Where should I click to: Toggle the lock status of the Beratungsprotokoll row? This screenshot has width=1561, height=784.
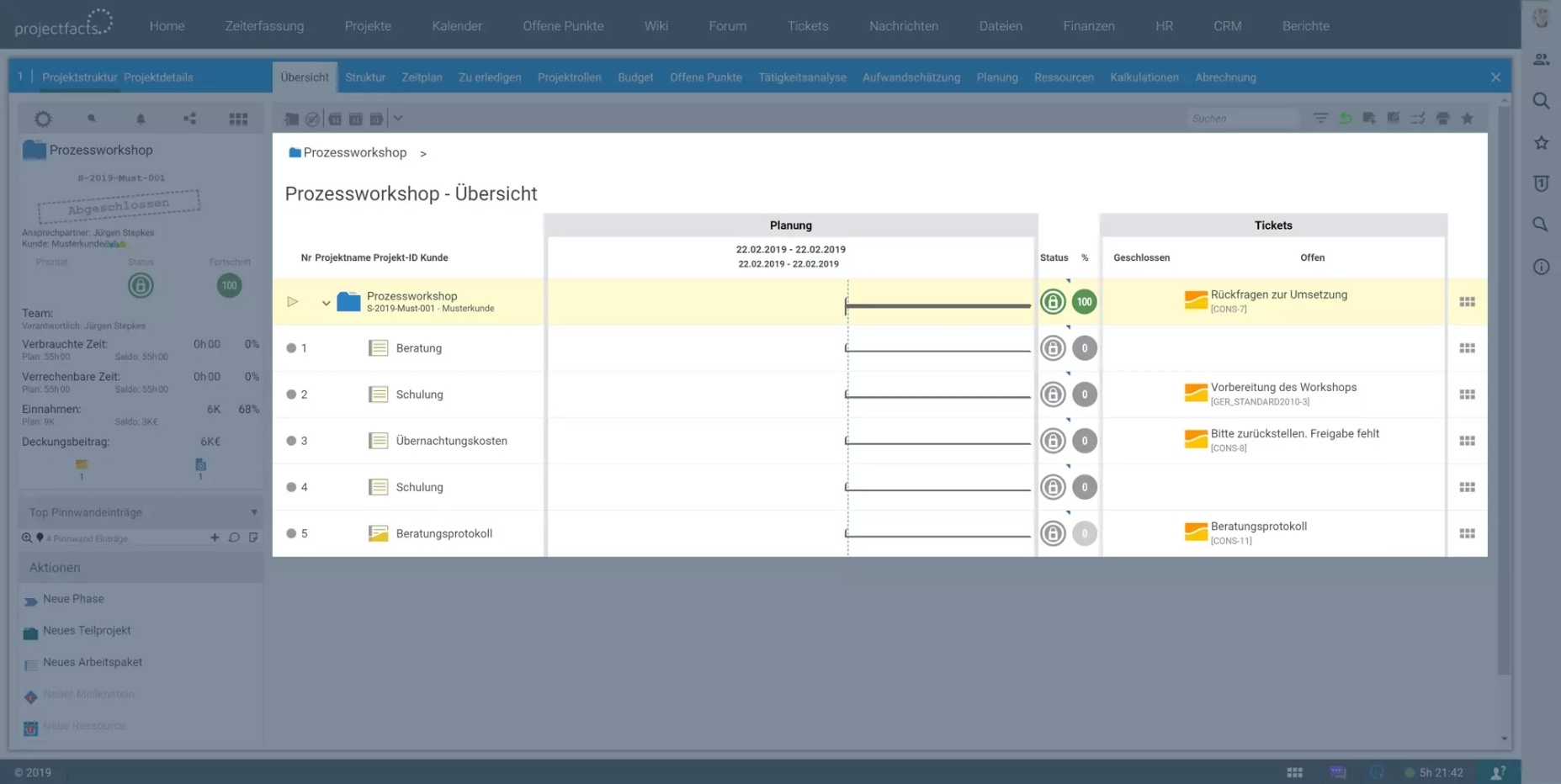click(1053, 533)
